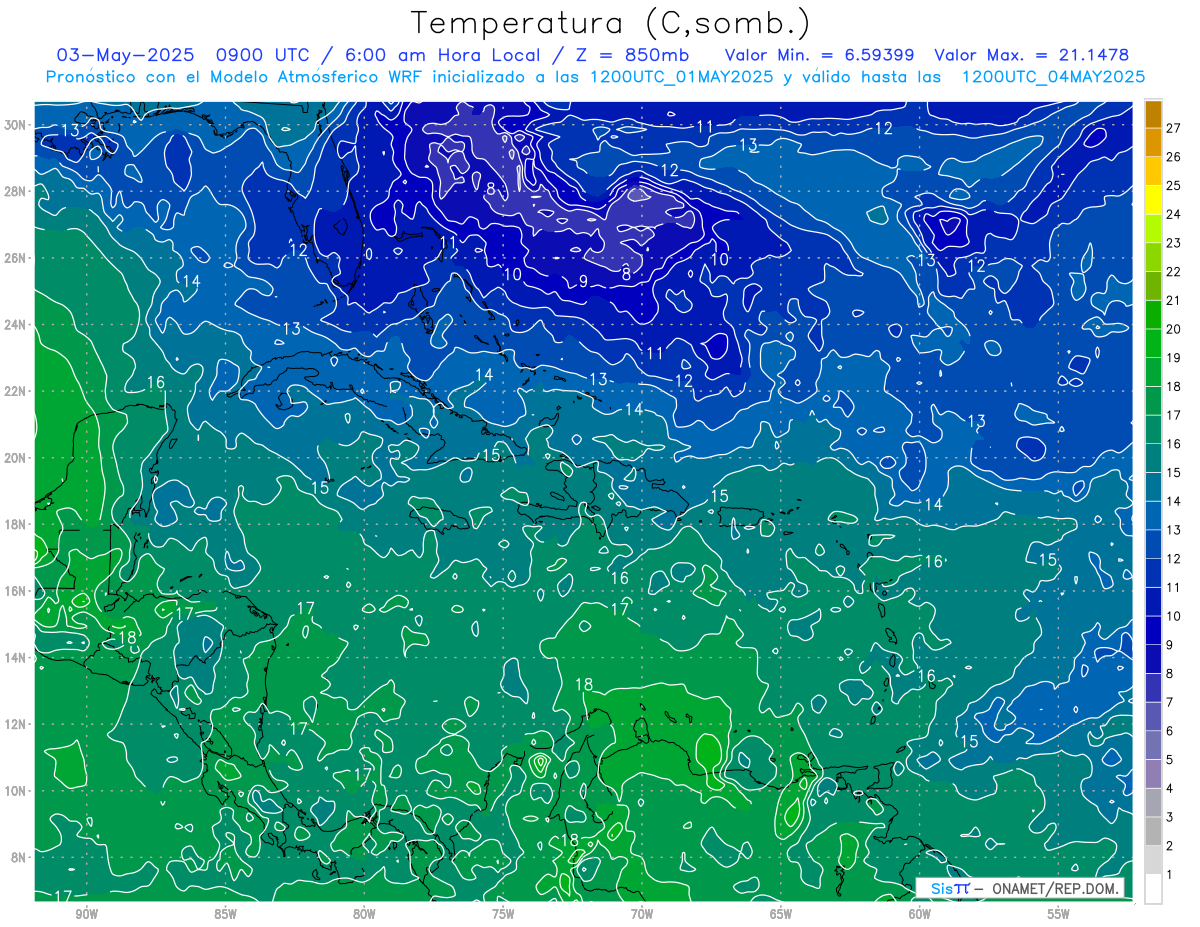
Task: Click color scale label "5"
Action: point(1170,760)
